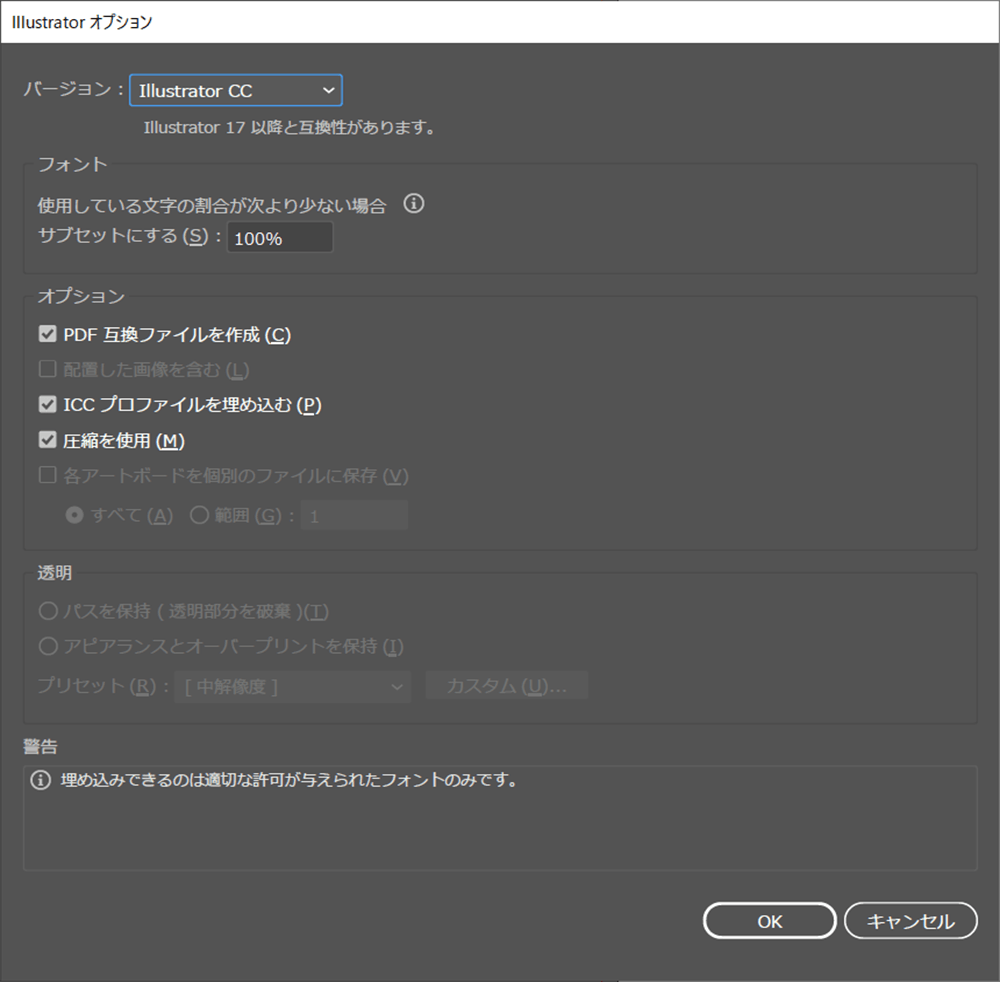Image resolution: width=1000 pixels, height=982 pixels.
Task: Click the text Illustrator 17 以降と互換性があります。
Action: [290, 128]
